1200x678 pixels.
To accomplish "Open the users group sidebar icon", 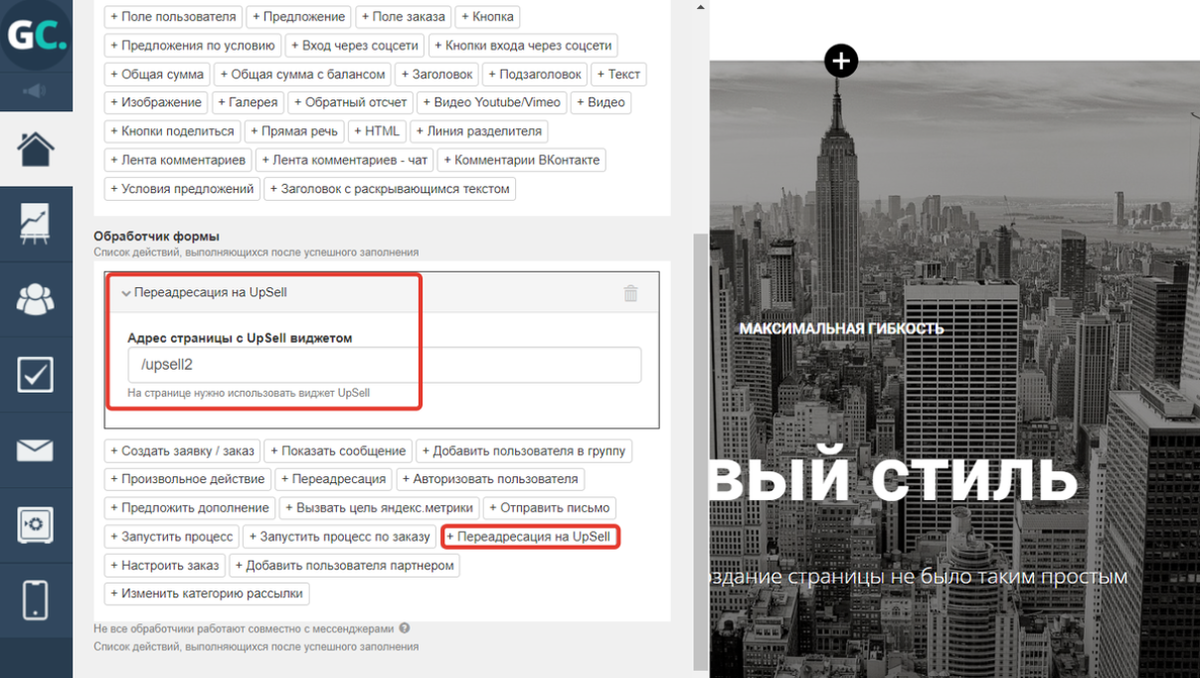I will [x=36, y=298].
